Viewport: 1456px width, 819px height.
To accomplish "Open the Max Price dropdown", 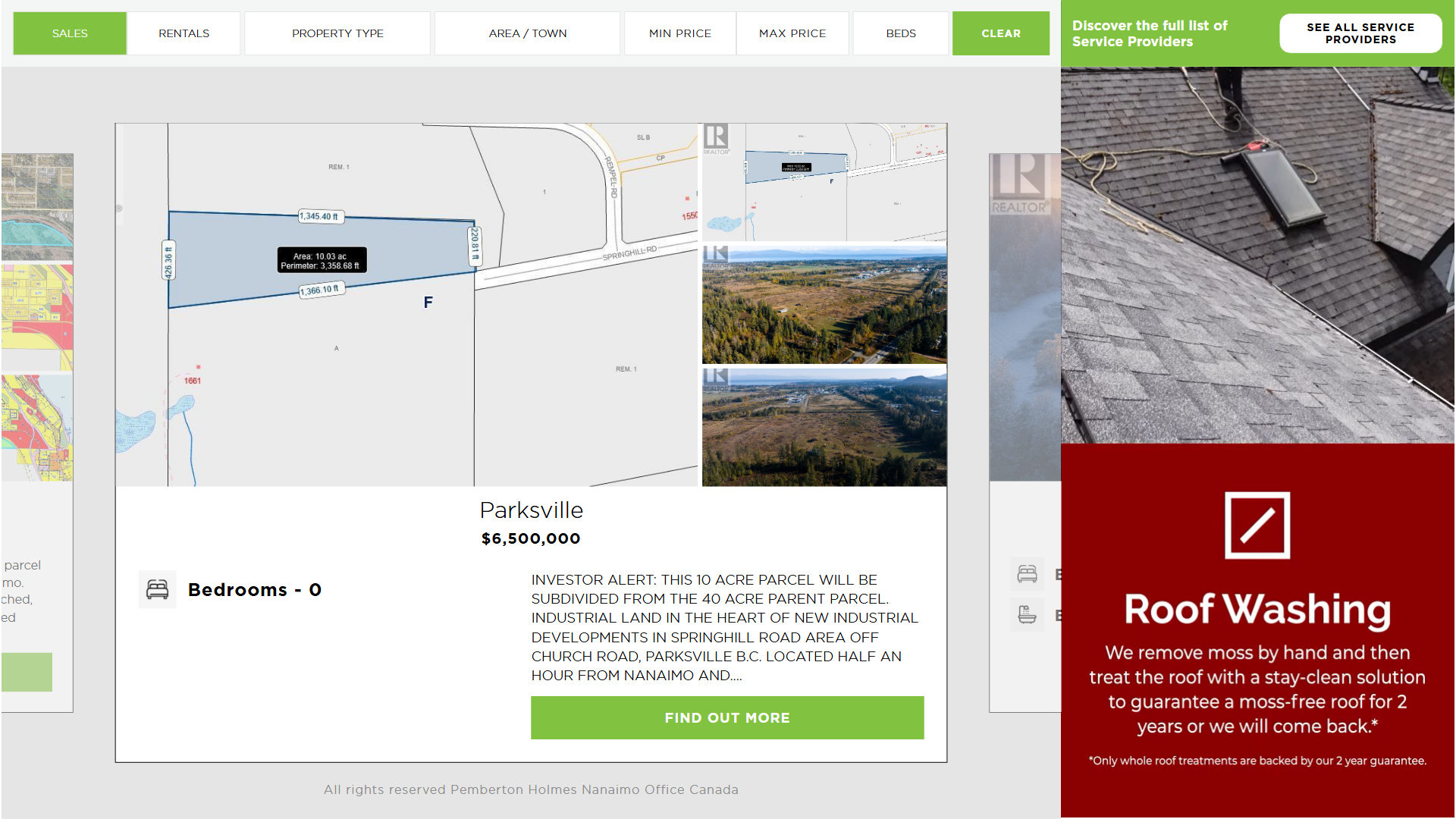I will coord(792,33).
